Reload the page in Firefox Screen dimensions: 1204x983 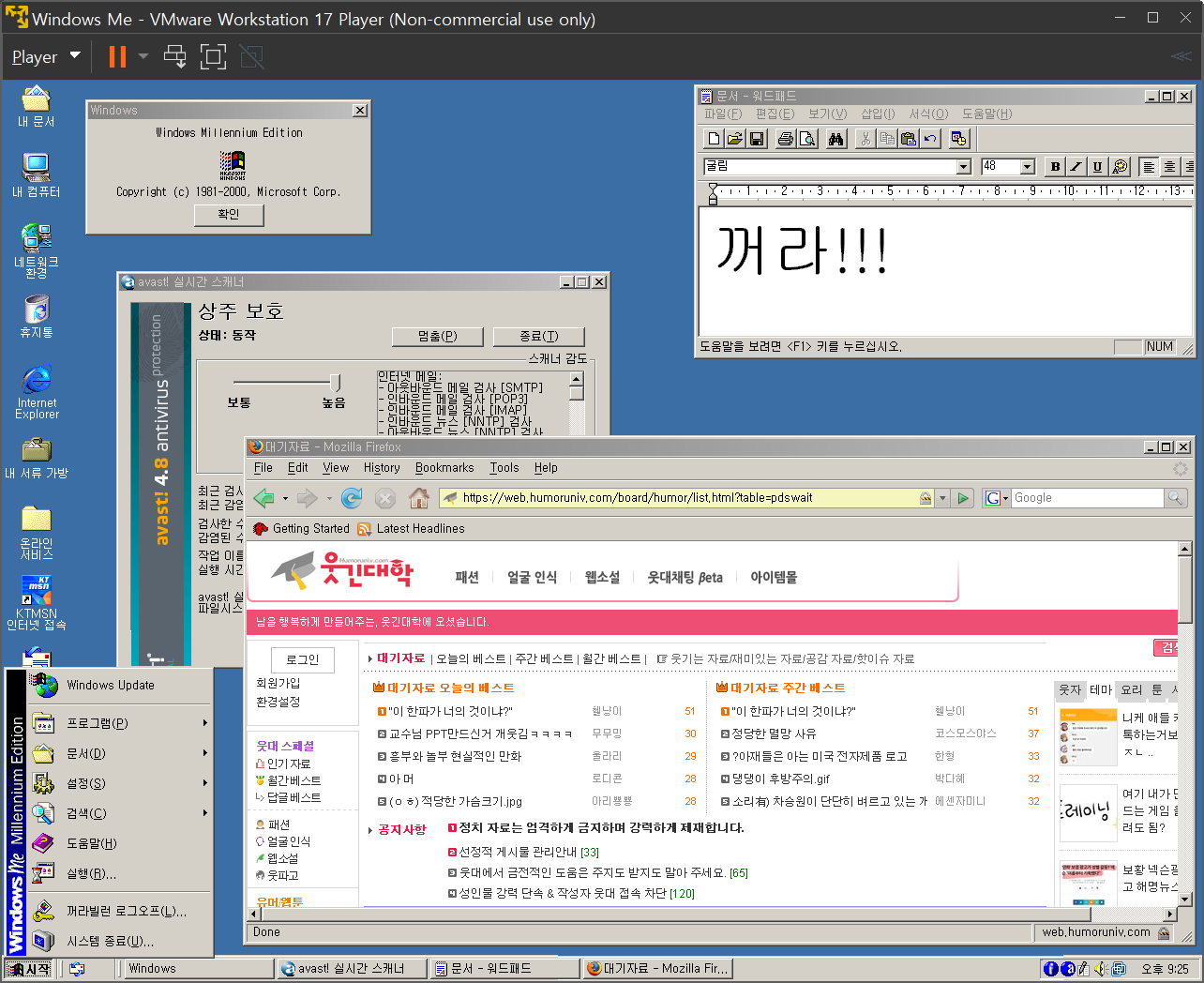point(352,498)
